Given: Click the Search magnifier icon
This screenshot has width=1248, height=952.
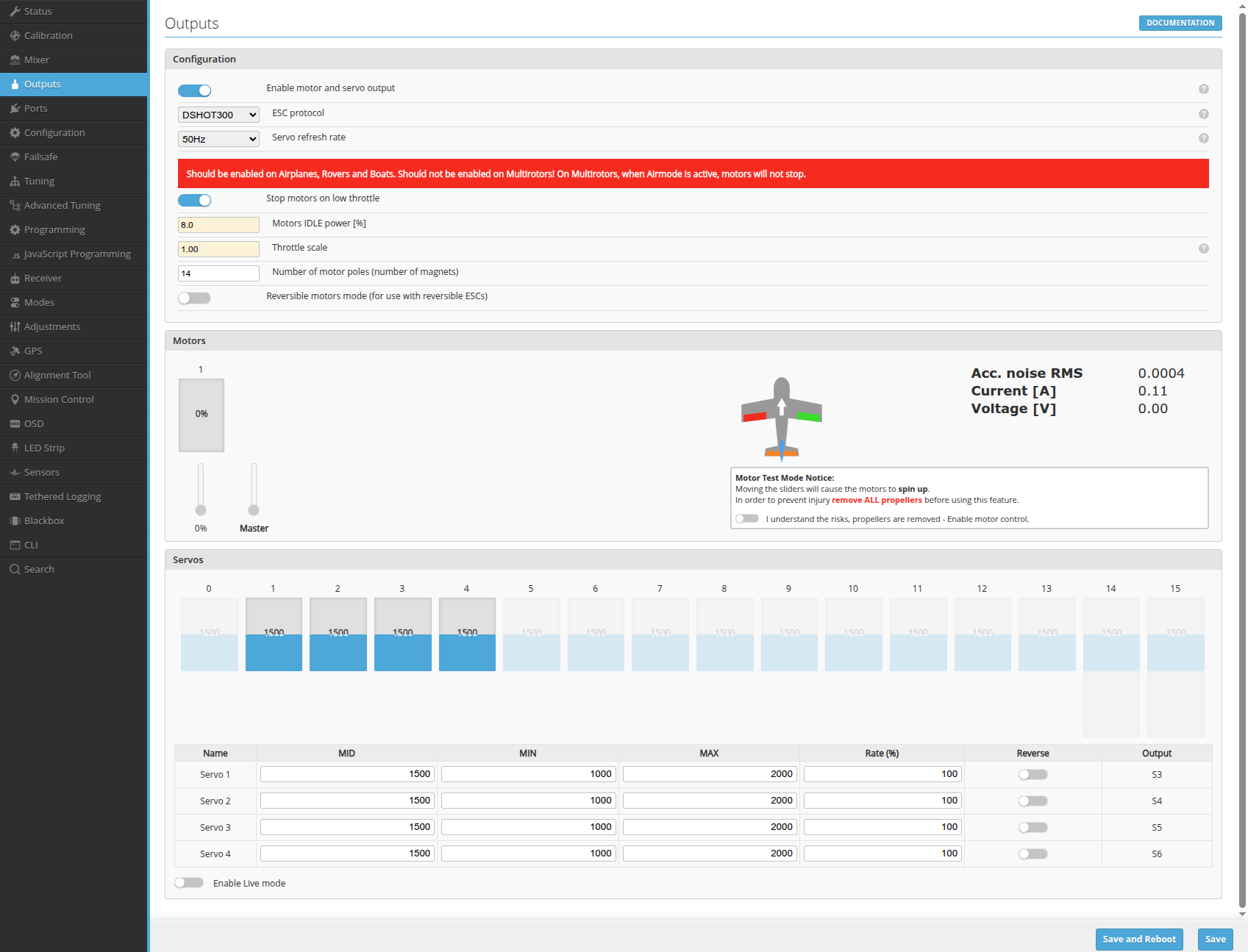Looking at the screenshot, I should coord(15,569).
